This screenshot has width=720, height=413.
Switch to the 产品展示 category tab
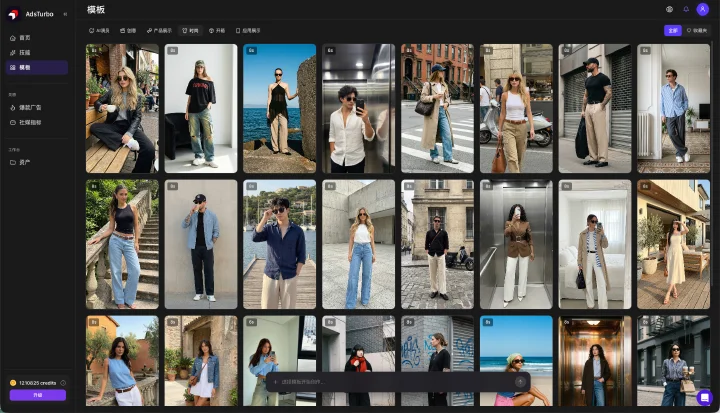point(159,31)
